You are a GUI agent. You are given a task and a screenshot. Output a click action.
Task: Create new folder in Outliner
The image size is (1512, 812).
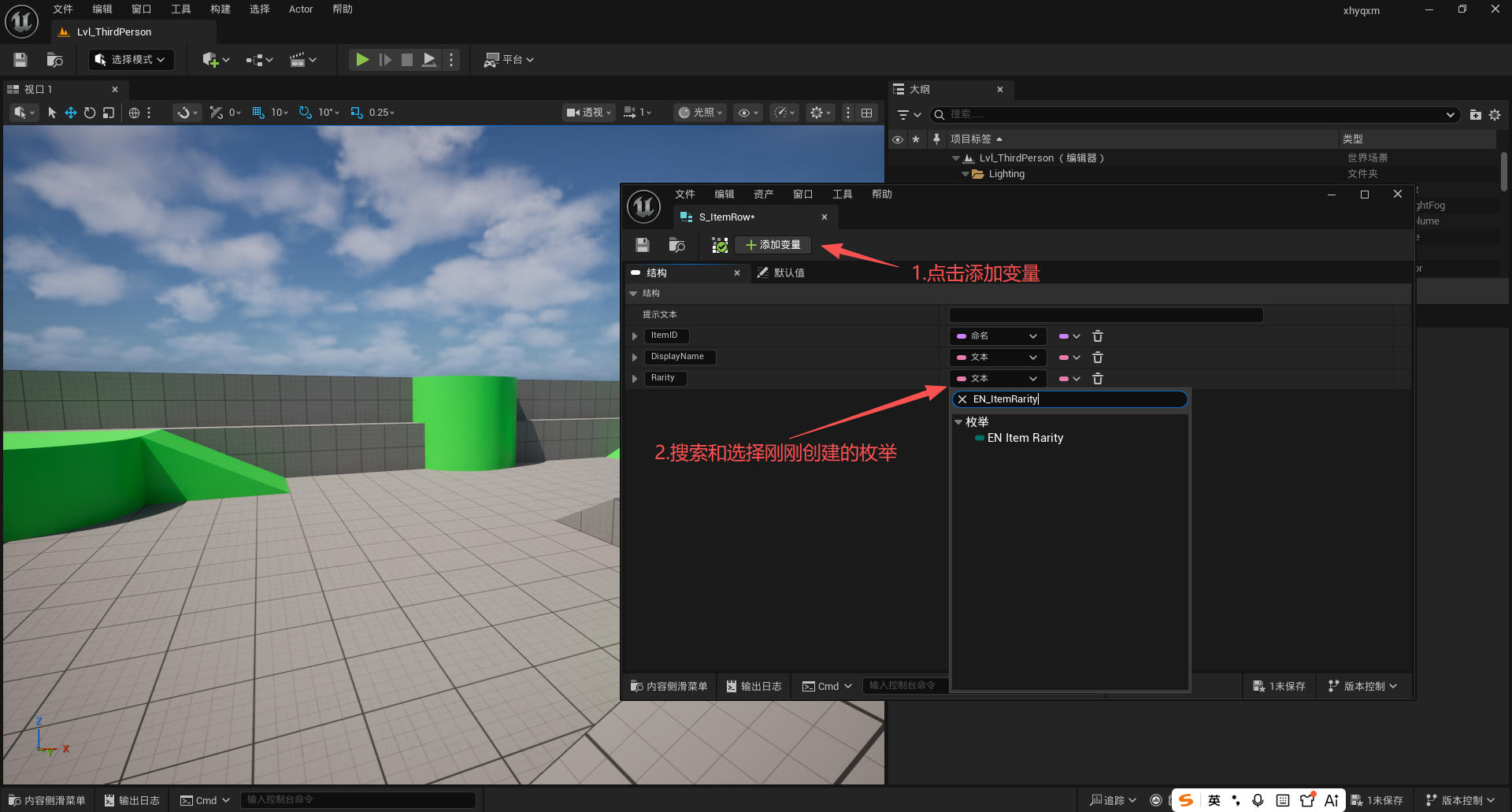pos(1476,114)
